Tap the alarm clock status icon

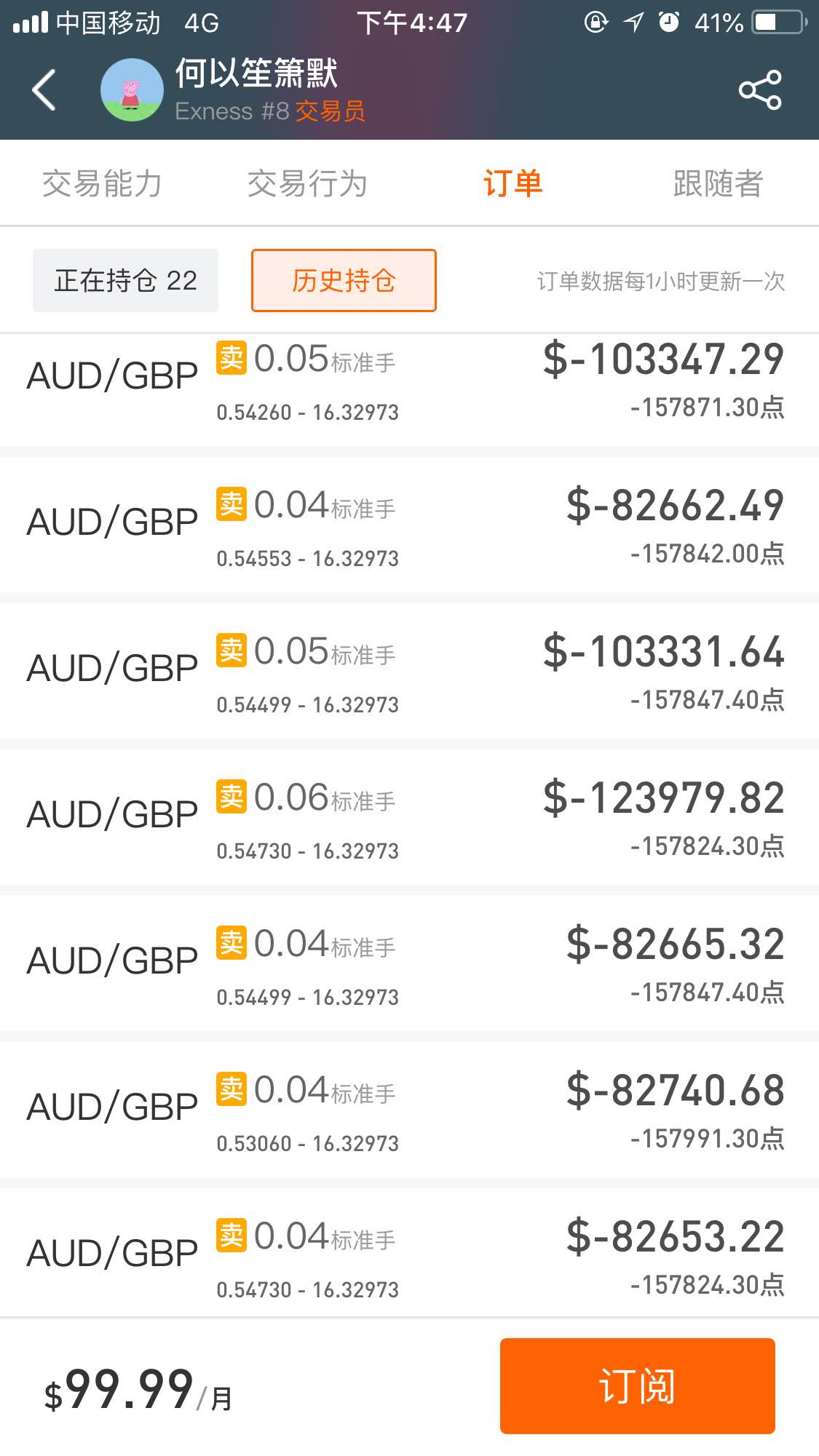tap(668, 23)
